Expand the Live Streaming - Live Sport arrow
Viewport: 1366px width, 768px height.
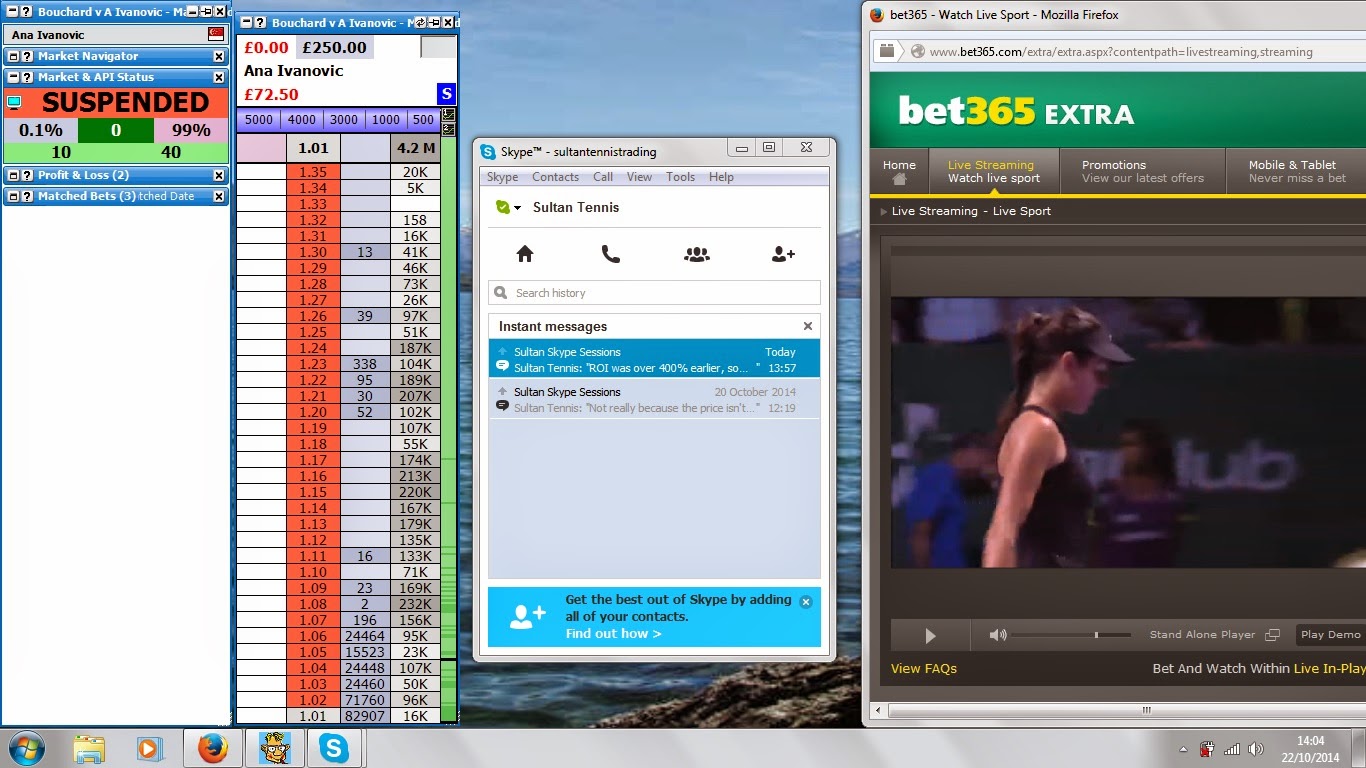coord(883,211)
